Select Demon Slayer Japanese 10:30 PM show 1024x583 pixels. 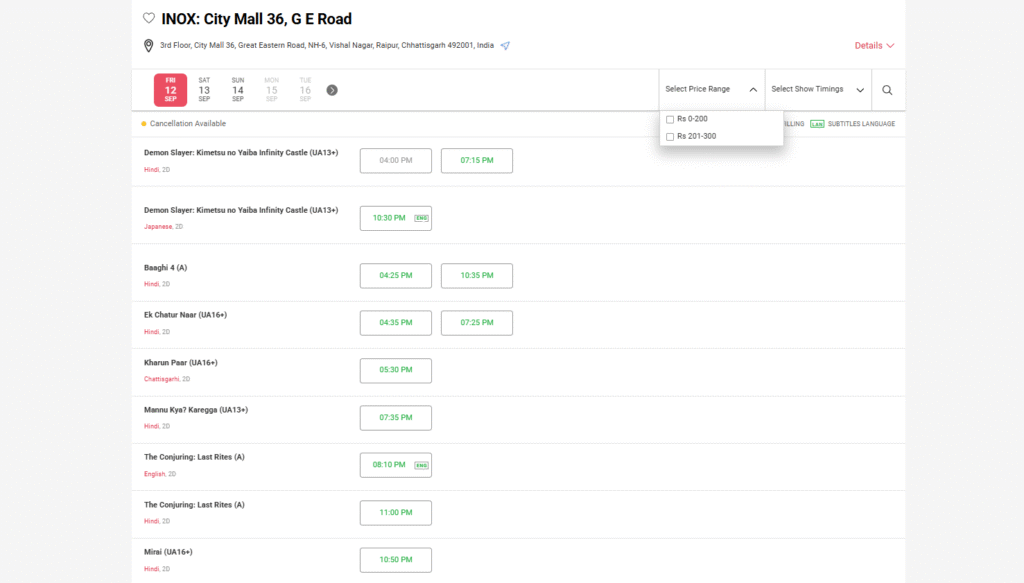coord(395,218)
